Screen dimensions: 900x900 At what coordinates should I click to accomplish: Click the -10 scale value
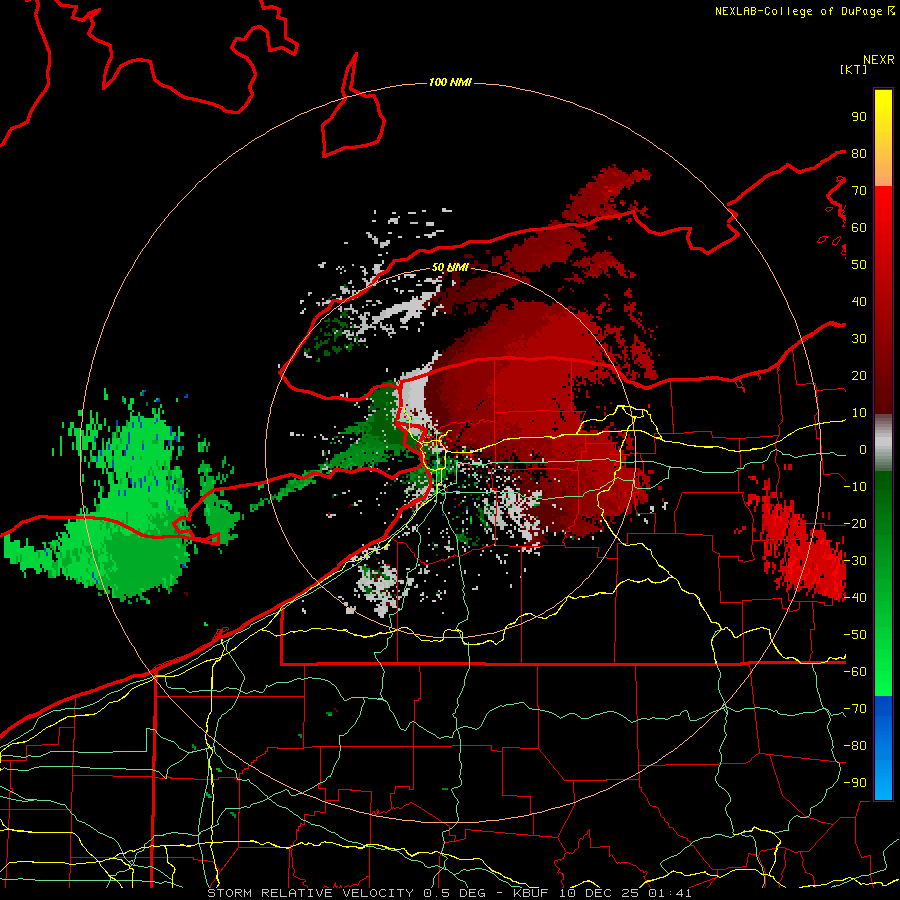click(x=855, y=487)
